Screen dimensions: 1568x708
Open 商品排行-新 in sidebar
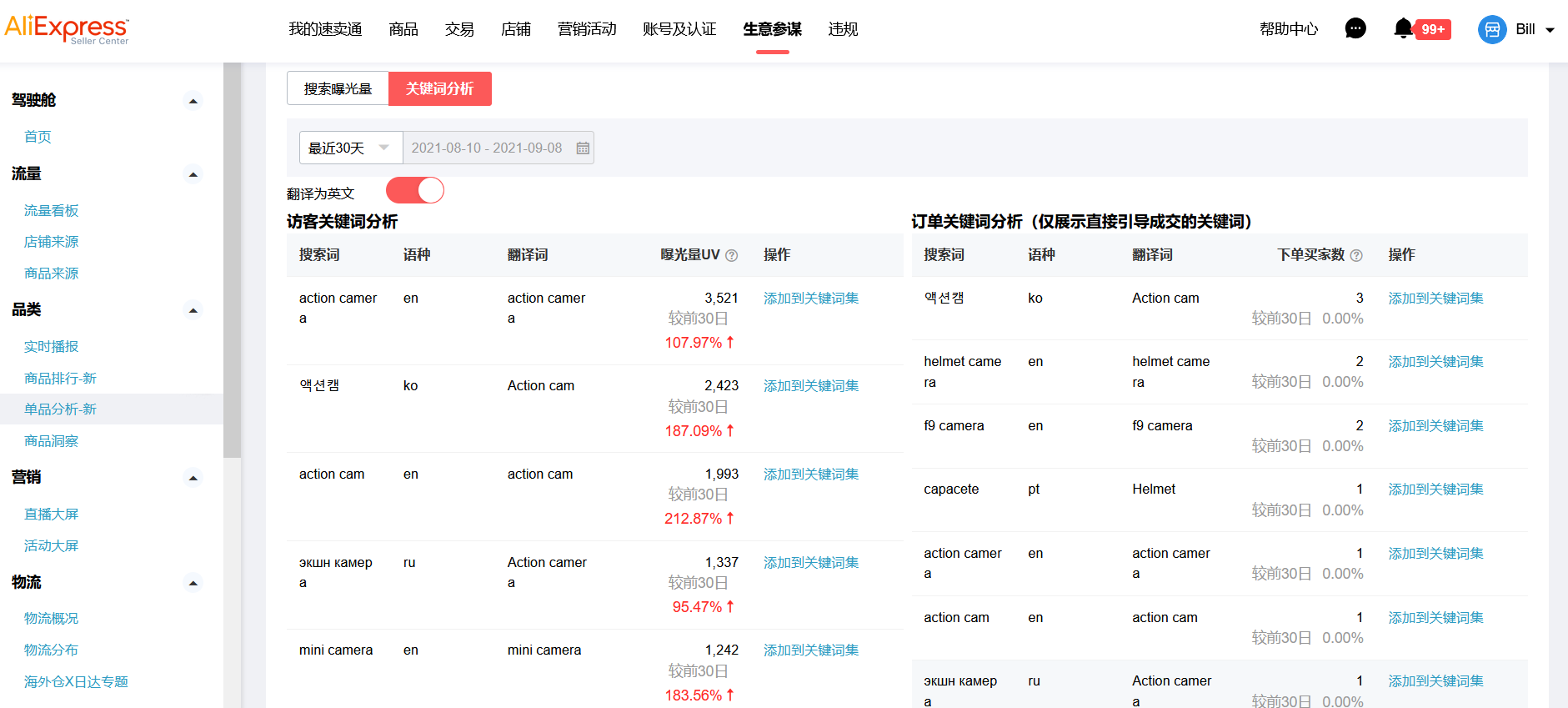tap(60, 379)
